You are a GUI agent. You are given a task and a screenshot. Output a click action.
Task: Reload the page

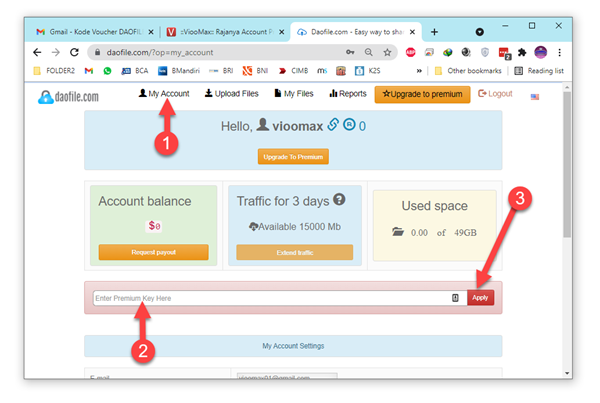[74, 52]
